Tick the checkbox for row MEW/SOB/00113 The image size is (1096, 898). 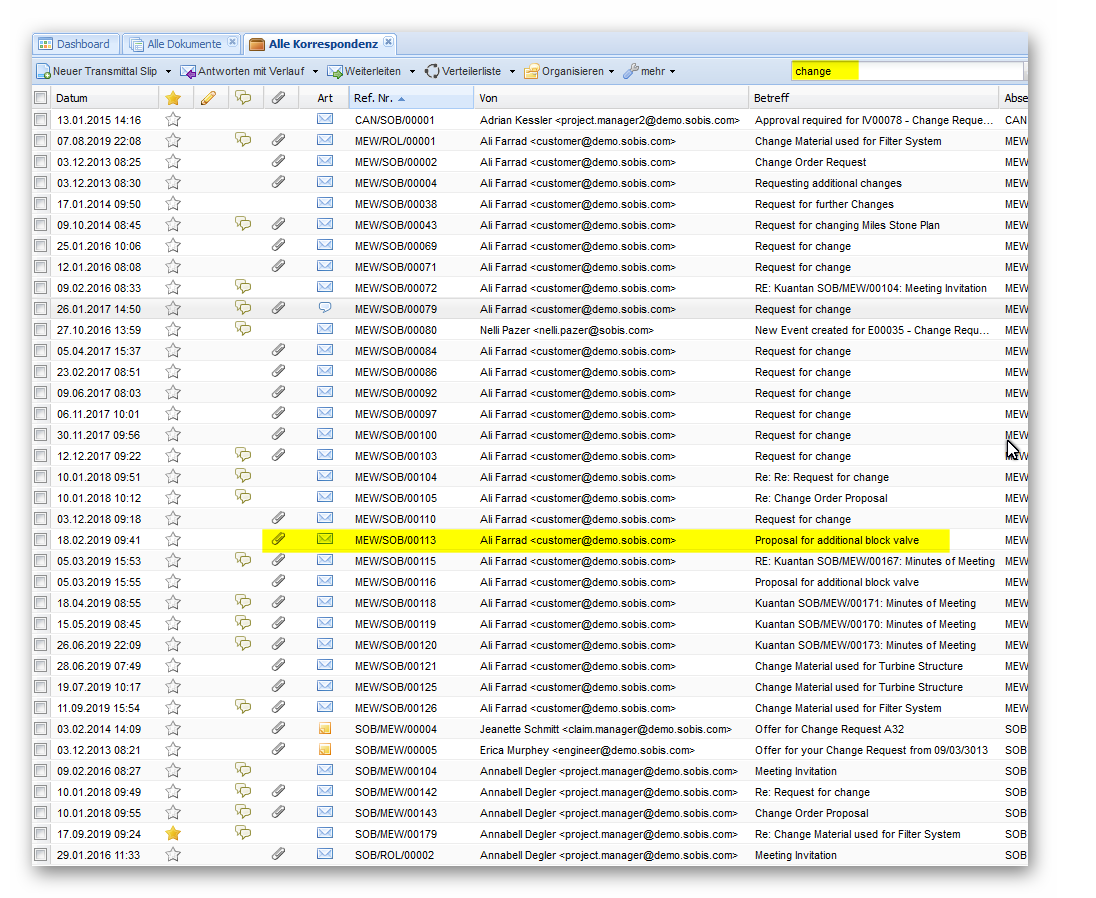tap(40, 540)
